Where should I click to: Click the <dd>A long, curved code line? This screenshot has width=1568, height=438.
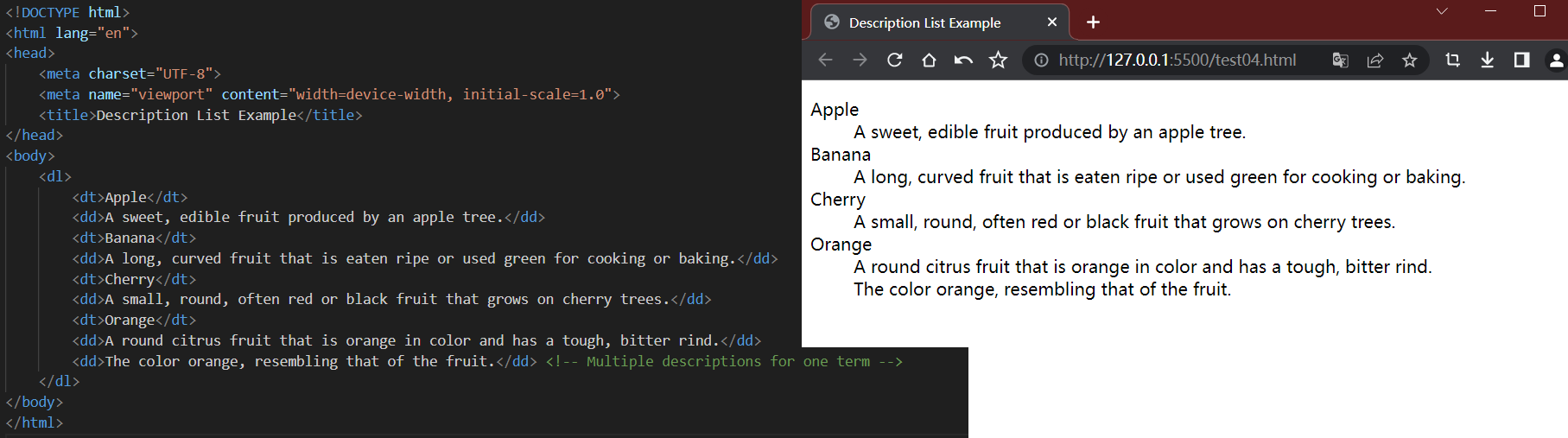coord(425,258)
